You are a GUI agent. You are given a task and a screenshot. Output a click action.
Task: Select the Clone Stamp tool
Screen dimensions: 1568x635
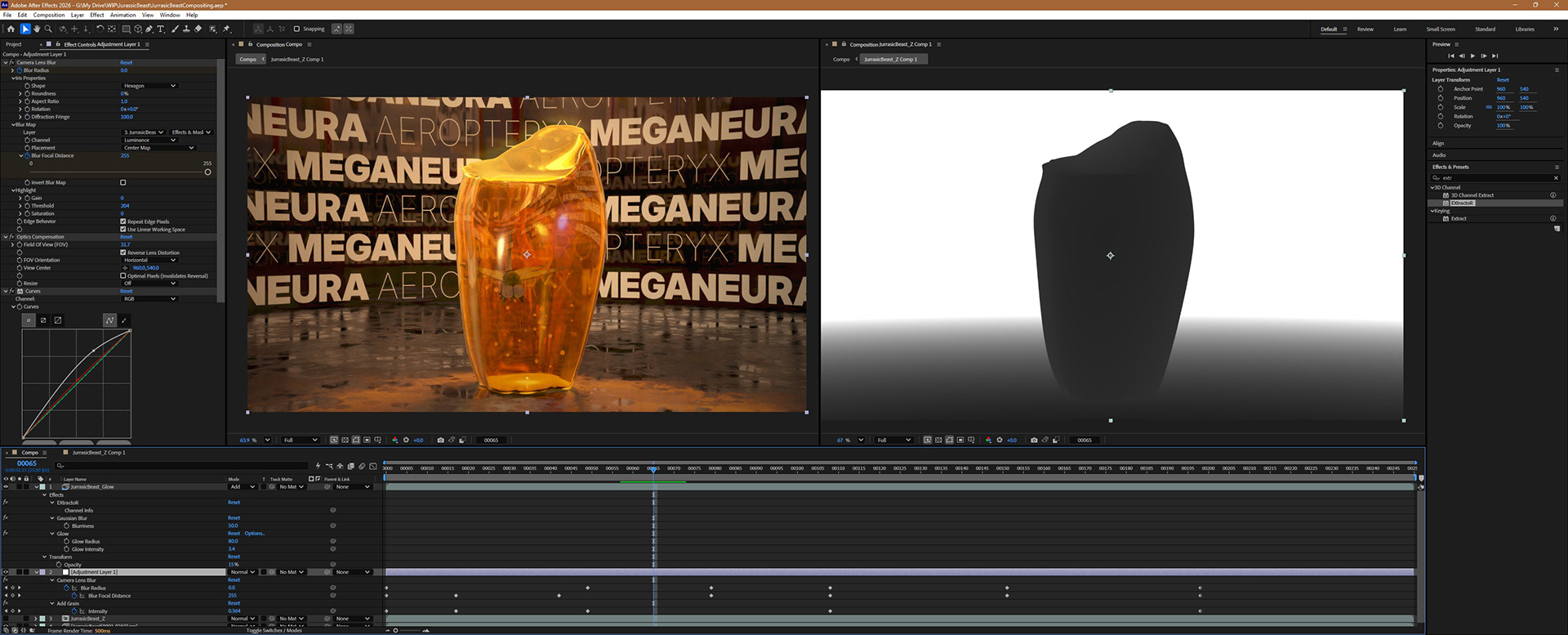click(x=186, y=29)
